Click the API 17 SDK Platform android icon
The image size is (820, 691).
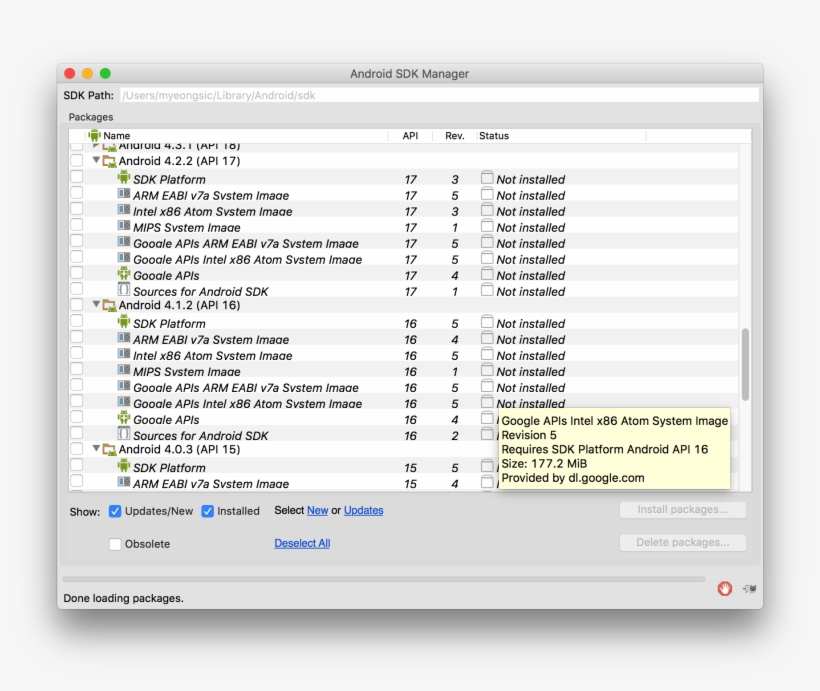tap(123, 177)
